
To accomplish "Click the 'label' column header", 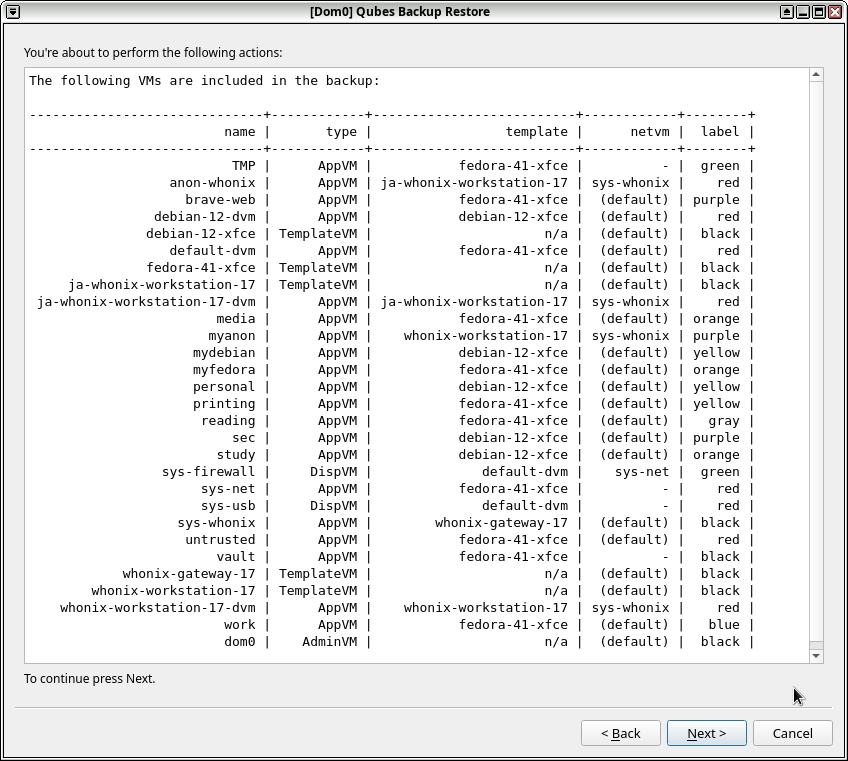I will tap(720, 132).
